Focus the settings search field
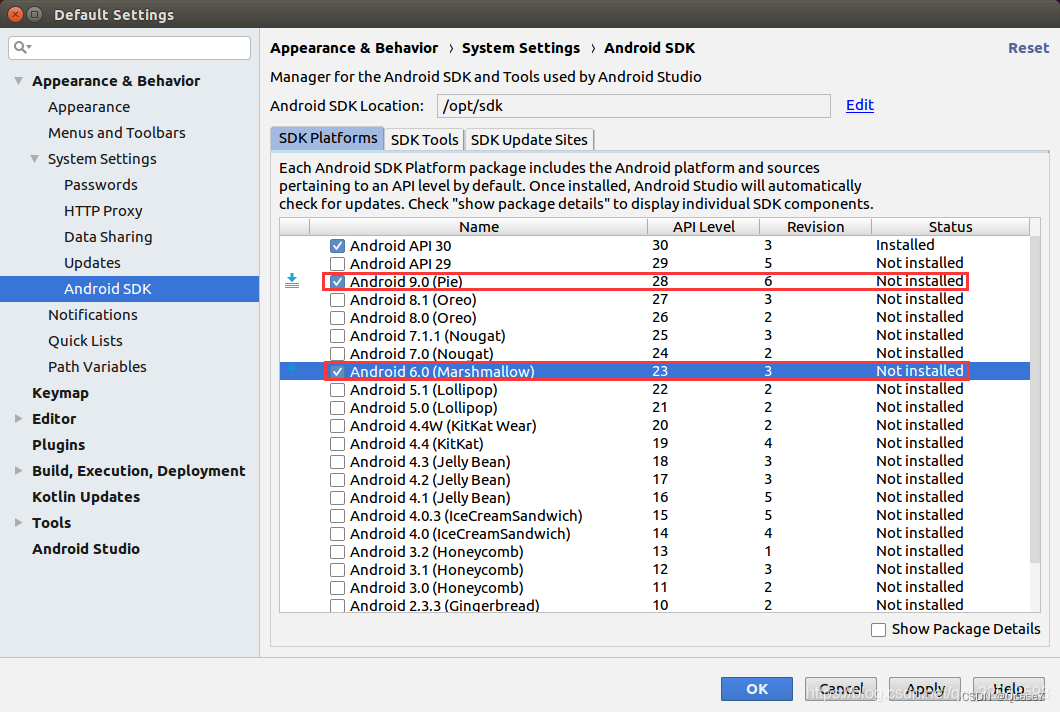The height and width of the screenshot is (712, 1060). click(130, 47)
